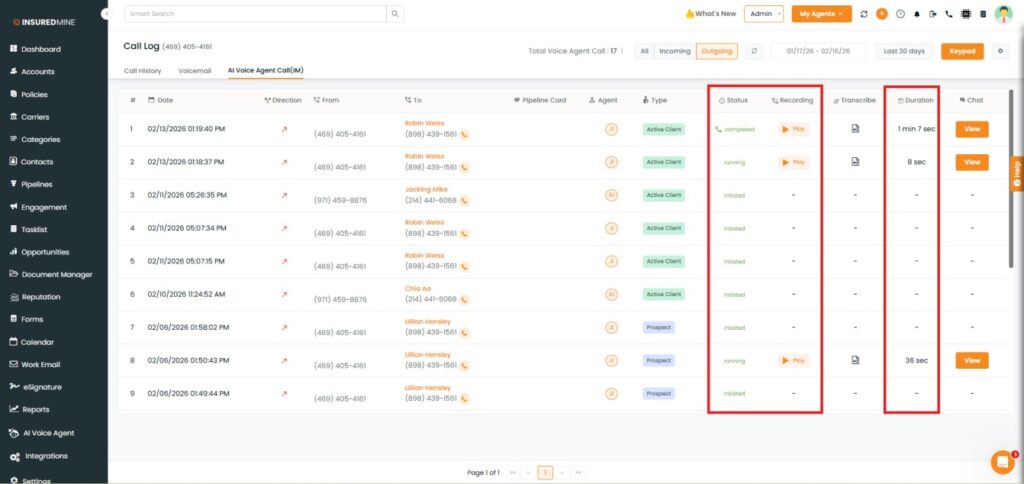Open call log settings gear icon

click(x=1000, y=51)
